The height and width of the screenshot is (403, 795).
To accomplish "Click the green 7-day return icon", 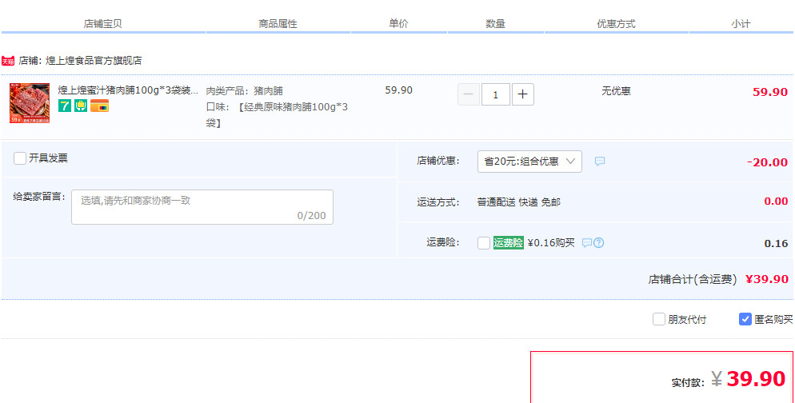I will tap(65, 106).
